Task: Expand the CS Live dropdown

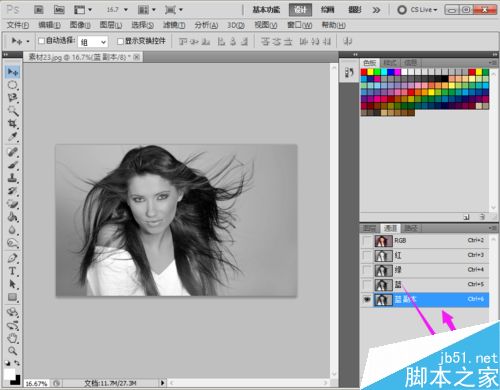Action: [x=417, y=10]
